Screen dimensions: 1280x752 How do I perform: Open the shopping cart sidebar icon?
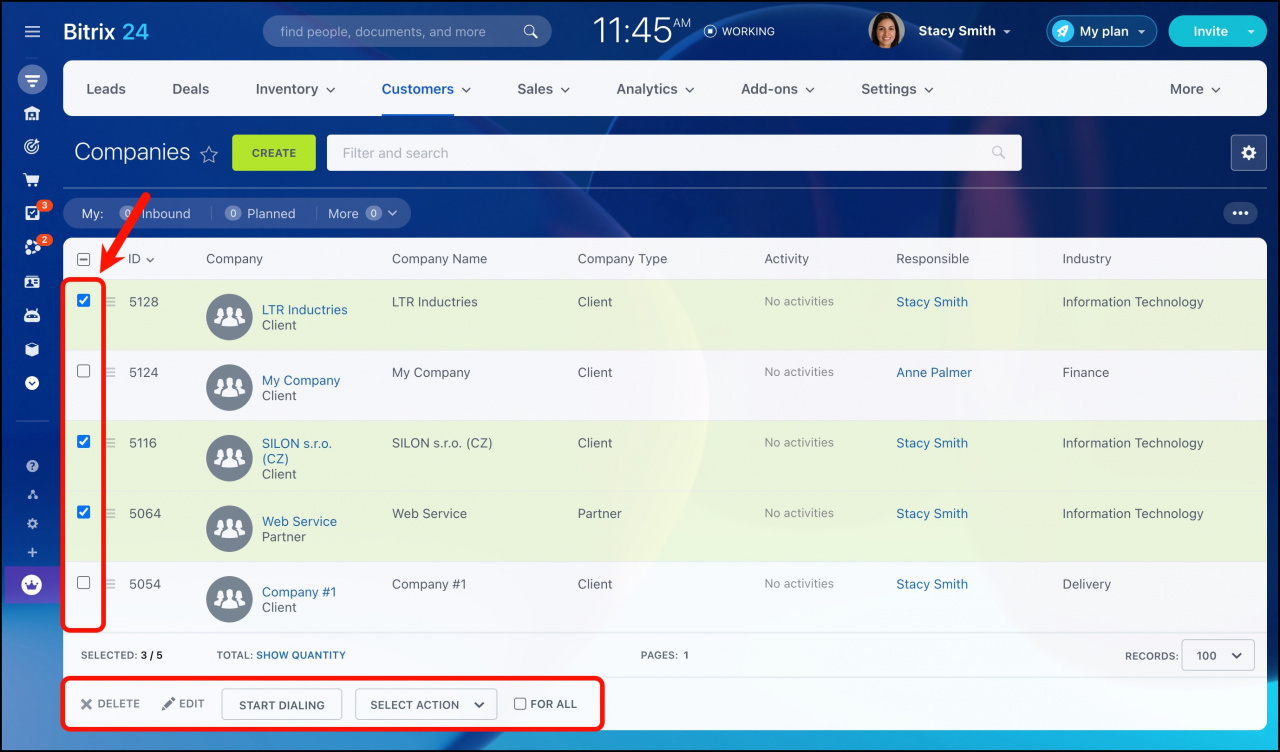click(32, 181)
